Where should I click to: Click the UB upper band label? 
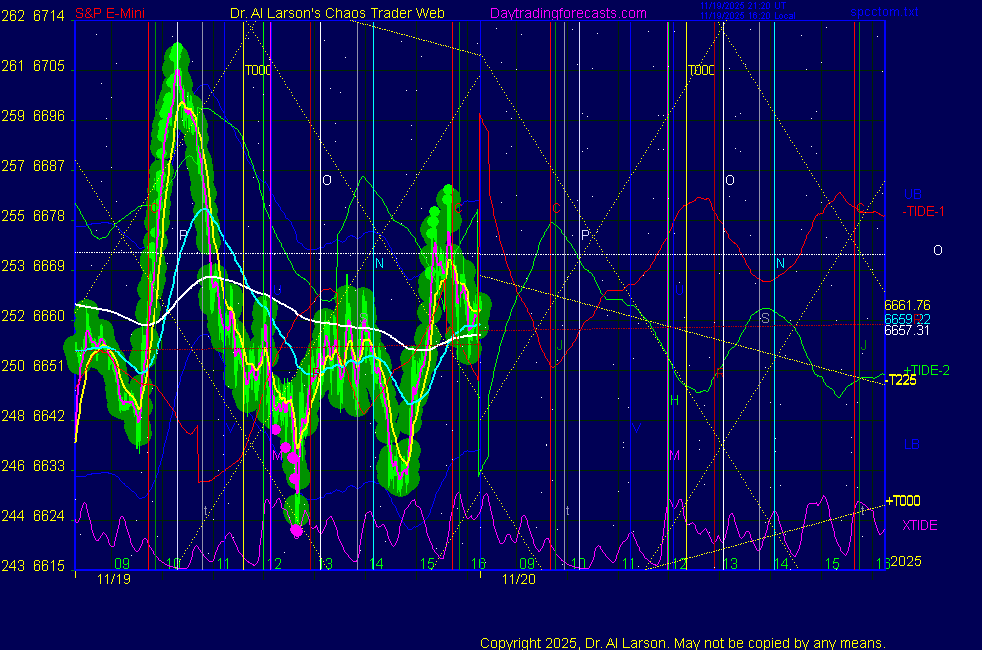coord(912,194)
